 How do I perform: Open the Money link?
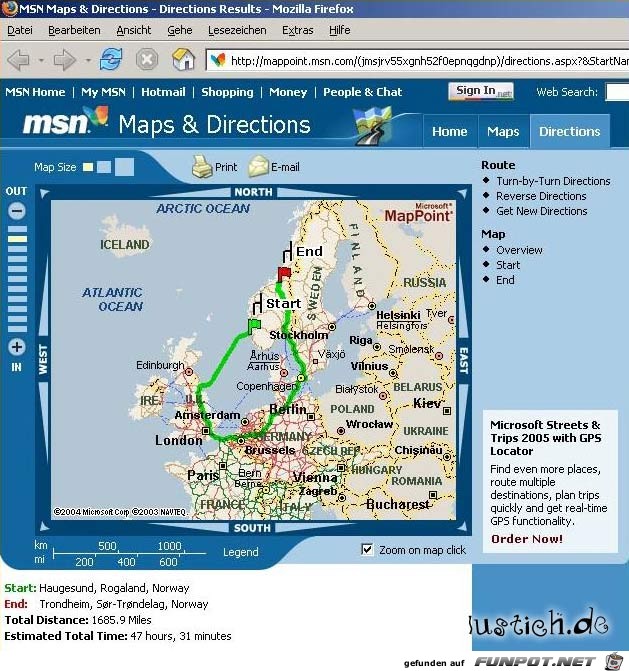point(288,92)
